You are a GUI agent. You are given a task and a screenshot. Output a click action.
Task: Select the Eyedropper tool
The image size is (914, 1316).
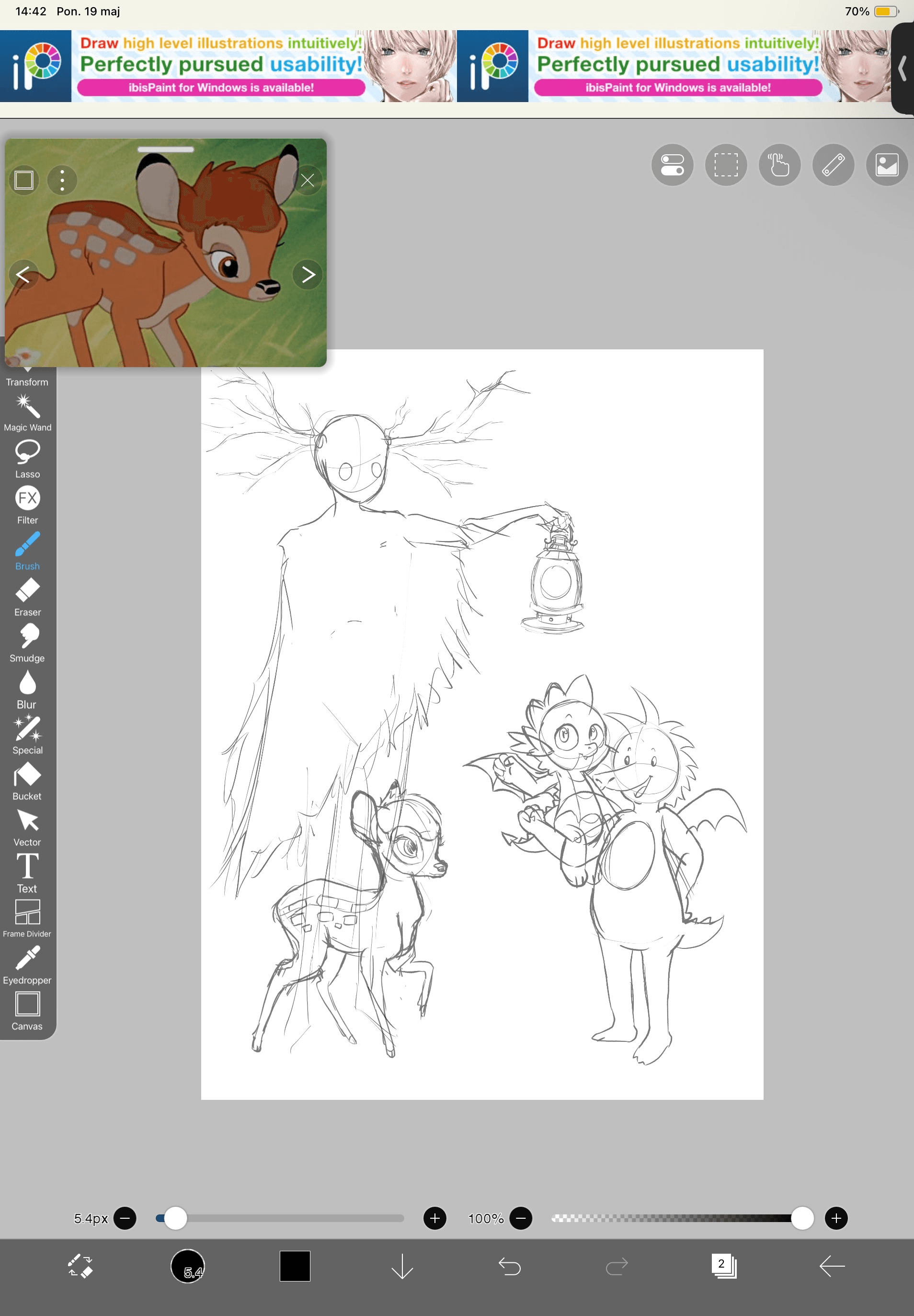click(27, 965)
